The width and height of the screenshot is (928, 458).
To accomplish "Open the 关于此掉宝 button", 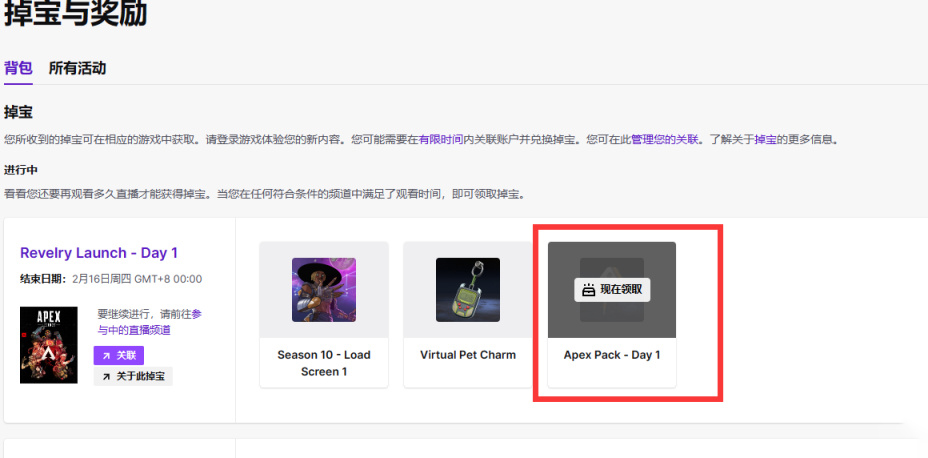I will coord(133,376).
